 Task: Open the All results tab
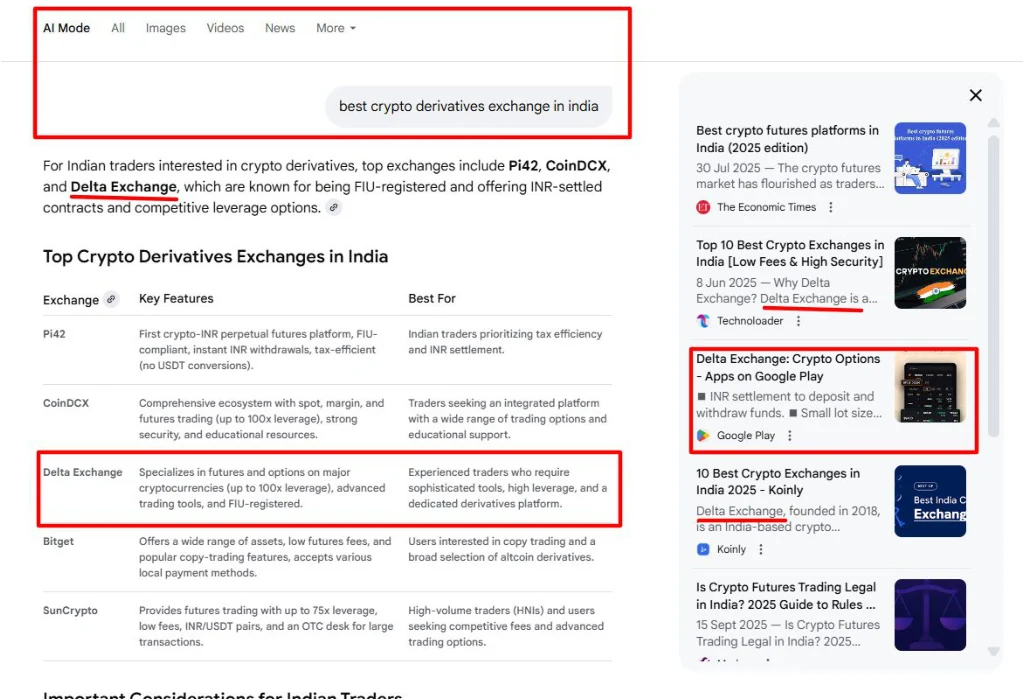pos(118,28)
